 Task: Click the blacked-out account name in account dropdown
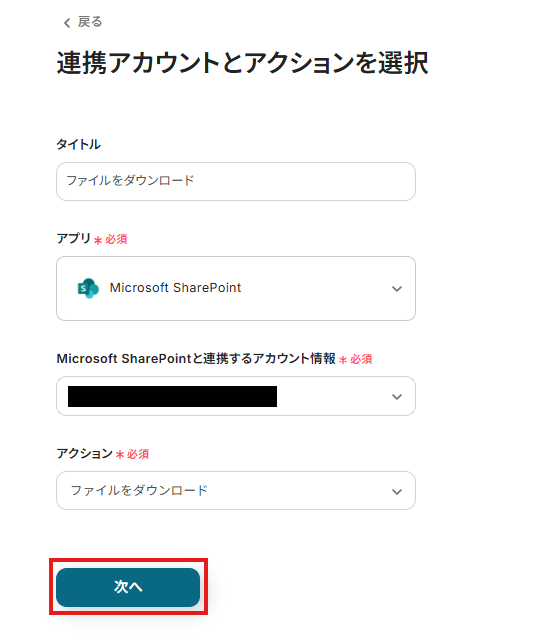[x=172, y=396]
